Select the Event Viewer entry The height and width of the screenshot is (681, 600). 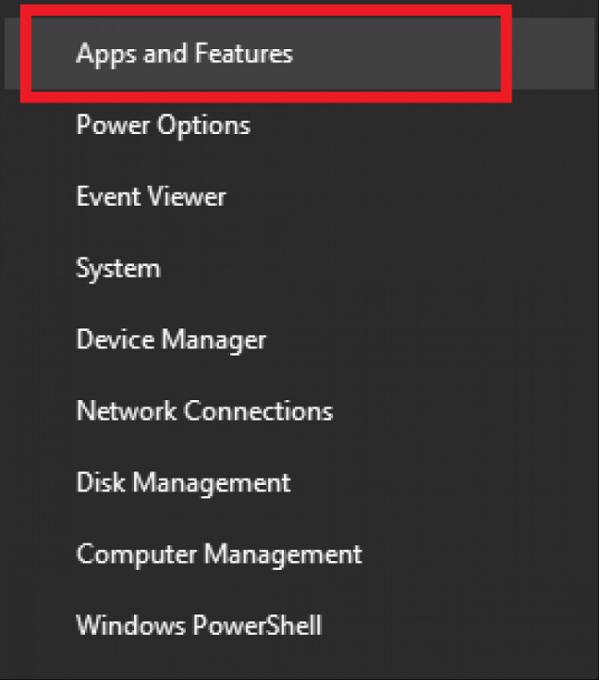coord(151,196)
